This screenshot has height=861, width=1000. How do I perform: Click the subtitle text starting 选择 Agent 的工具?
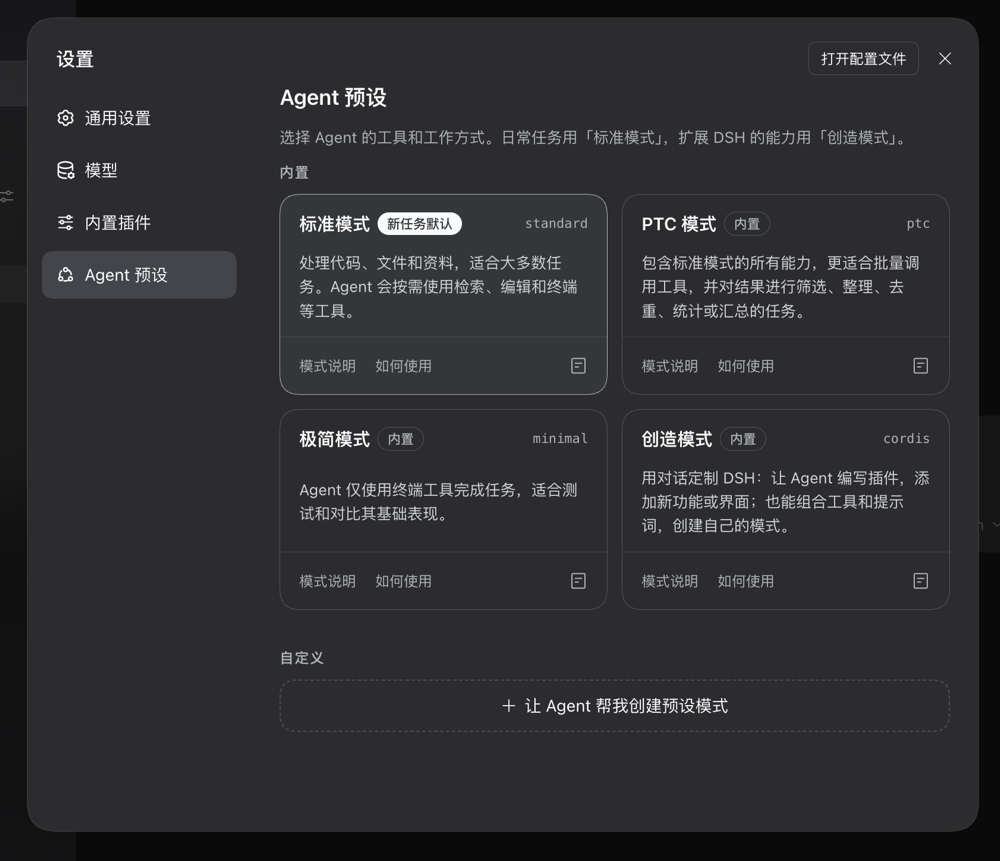tap(594, 137)
